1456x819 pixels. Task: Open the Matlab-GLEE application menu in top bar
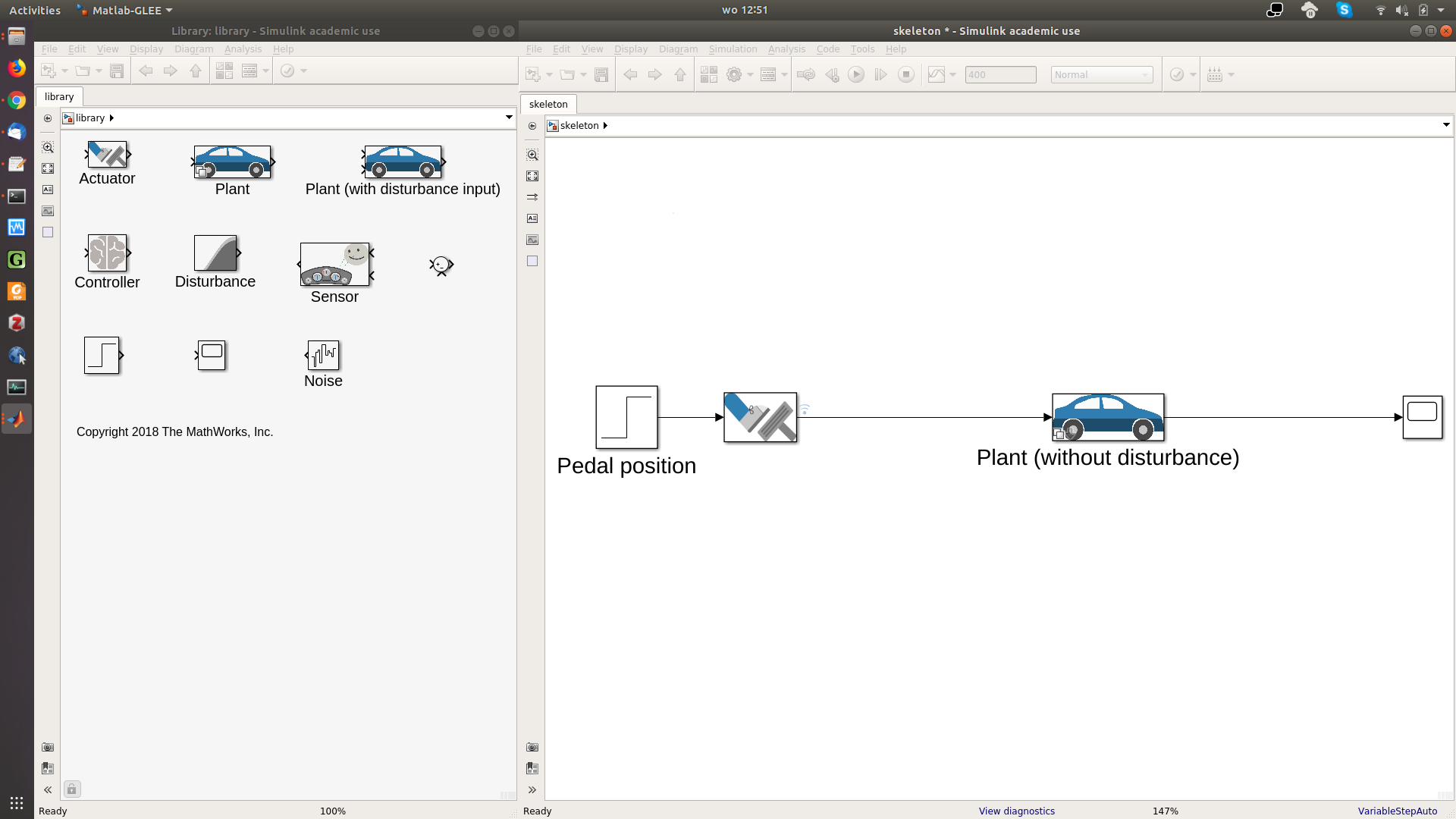point(125,10)
